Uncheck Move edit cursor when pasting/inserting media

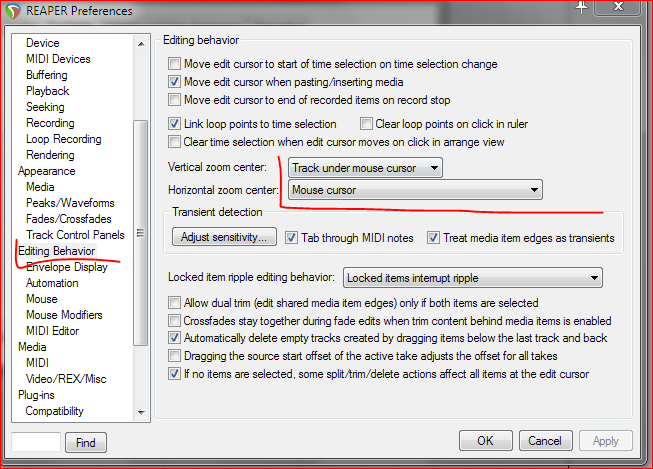[x=174, y=82]
